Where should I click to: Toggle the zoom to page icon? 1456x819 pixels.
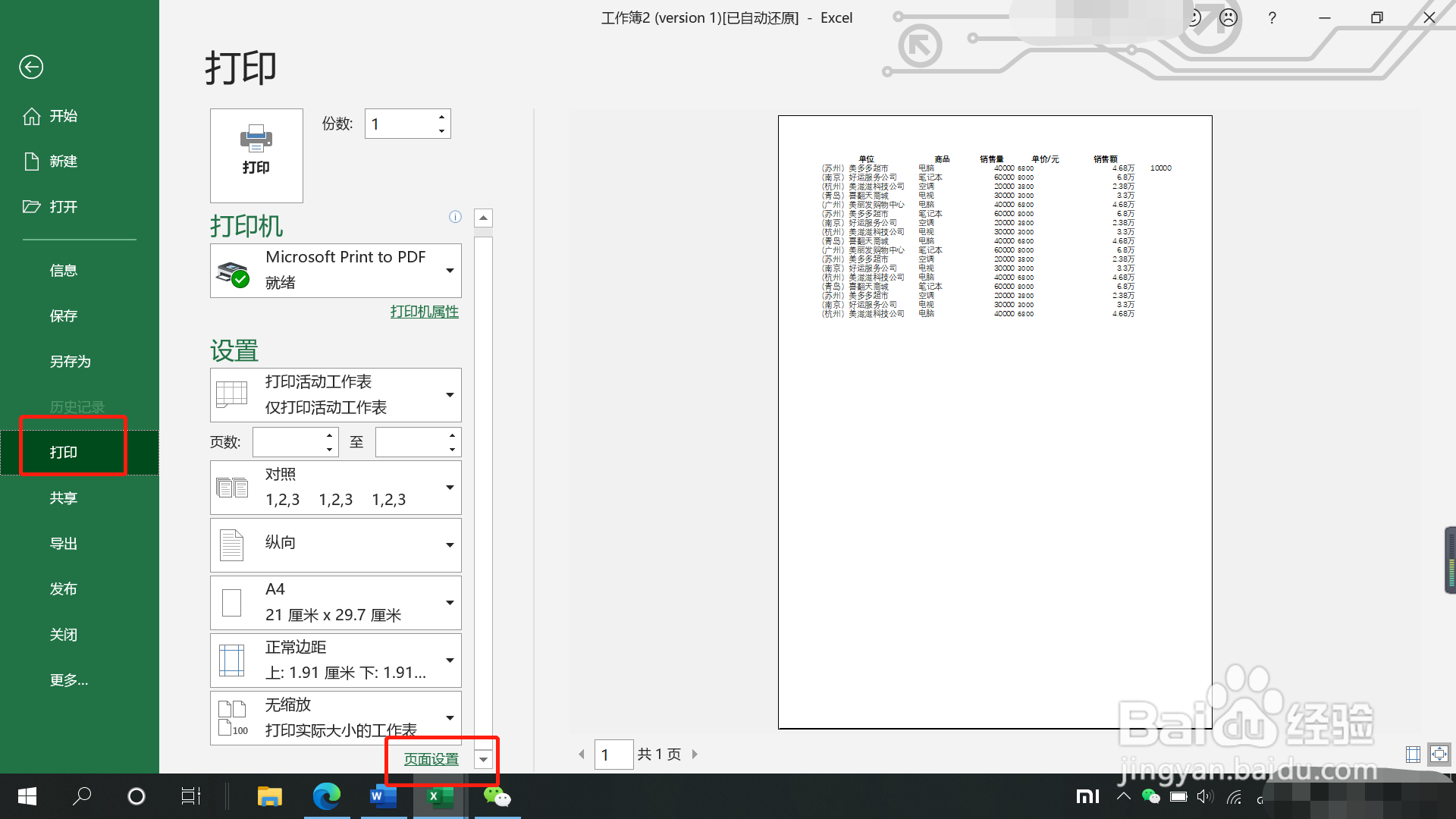1439,754
